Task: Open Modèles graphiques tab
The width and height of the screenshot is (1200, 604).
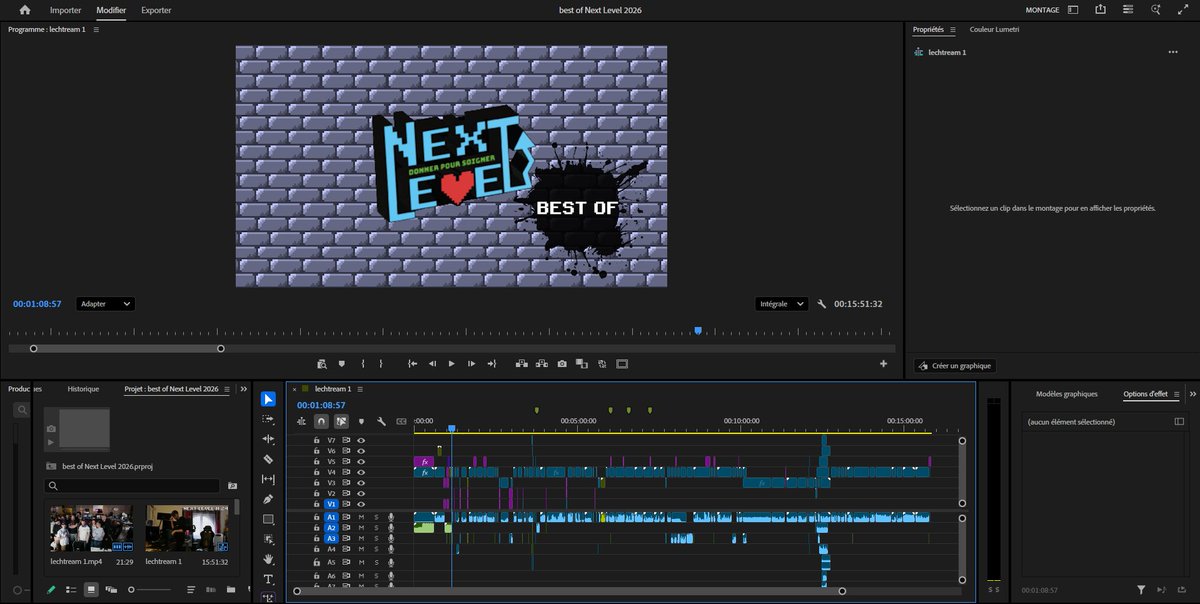Action: coord(1066,394)
